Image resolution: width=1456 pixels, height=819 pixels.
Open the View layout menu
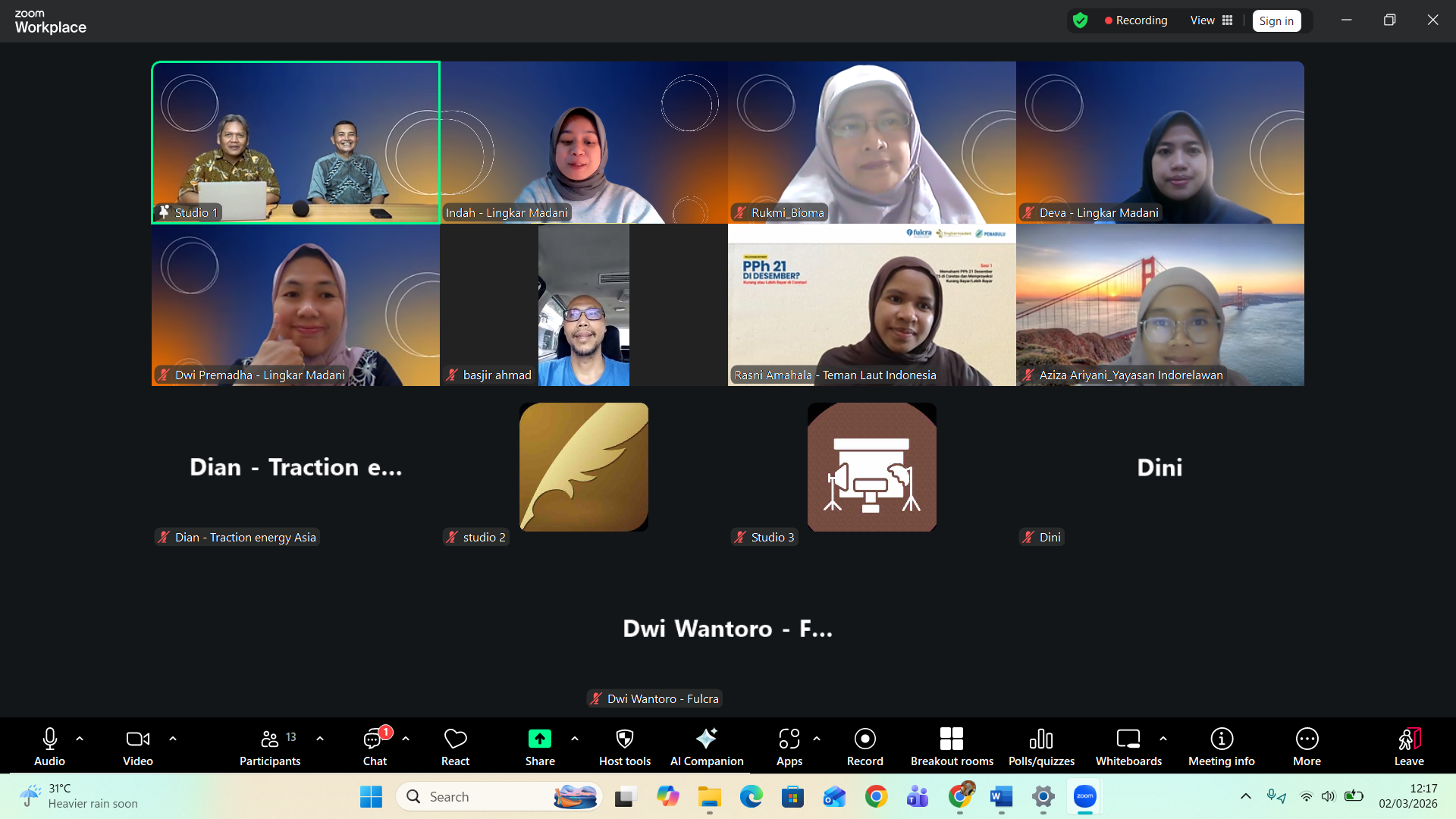pos(1210,20)
